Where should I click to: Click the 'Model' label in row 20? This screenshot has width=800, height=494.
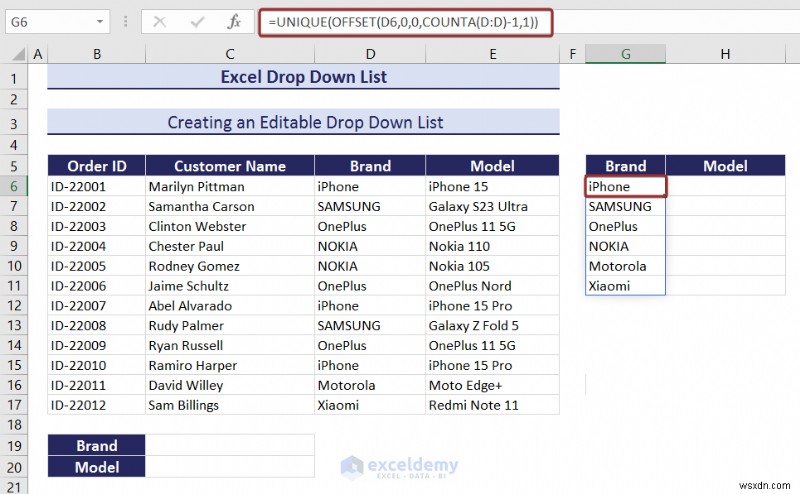(x=97, y=467)
